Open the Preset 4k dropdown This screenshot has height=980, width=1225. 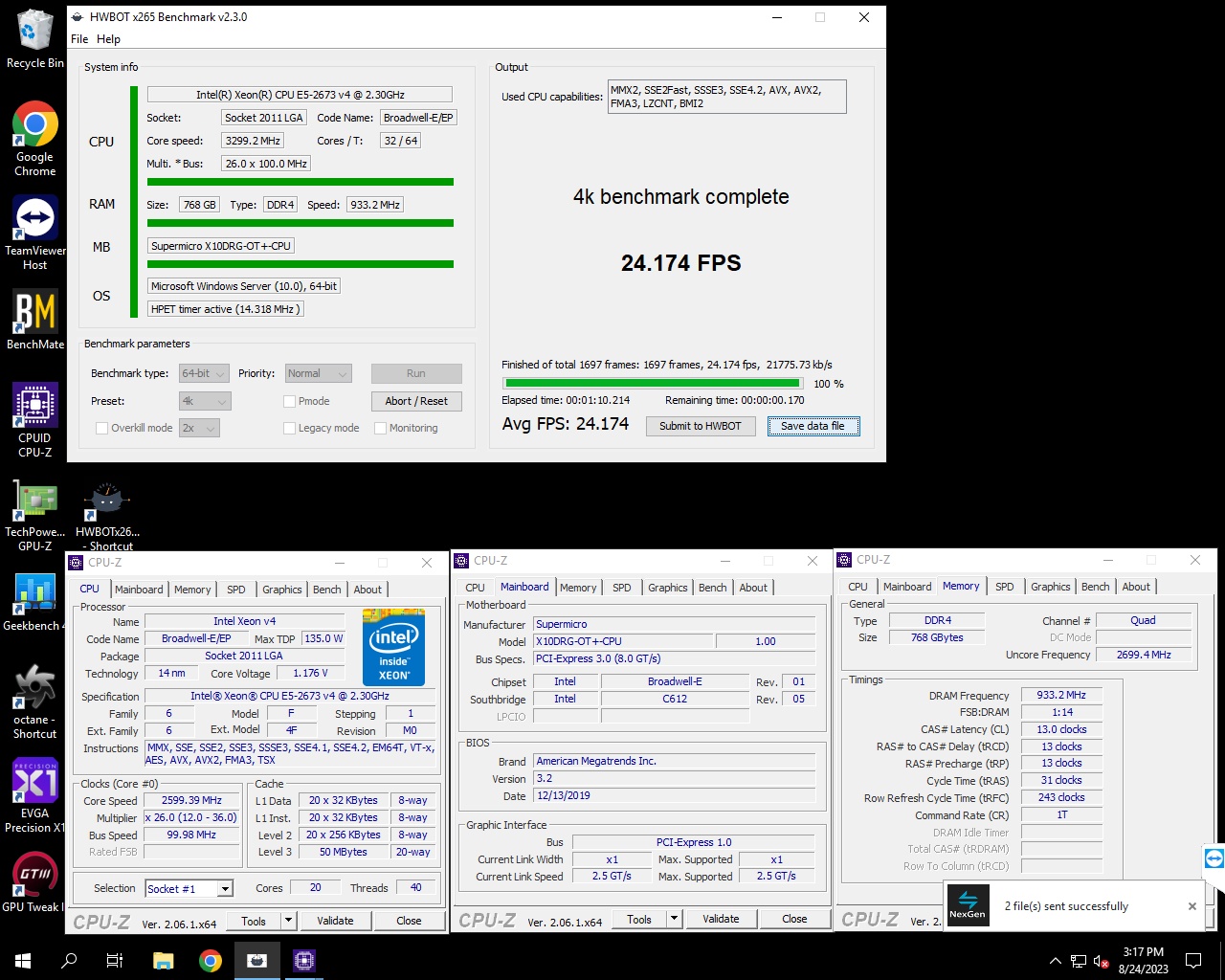(204, 401)
